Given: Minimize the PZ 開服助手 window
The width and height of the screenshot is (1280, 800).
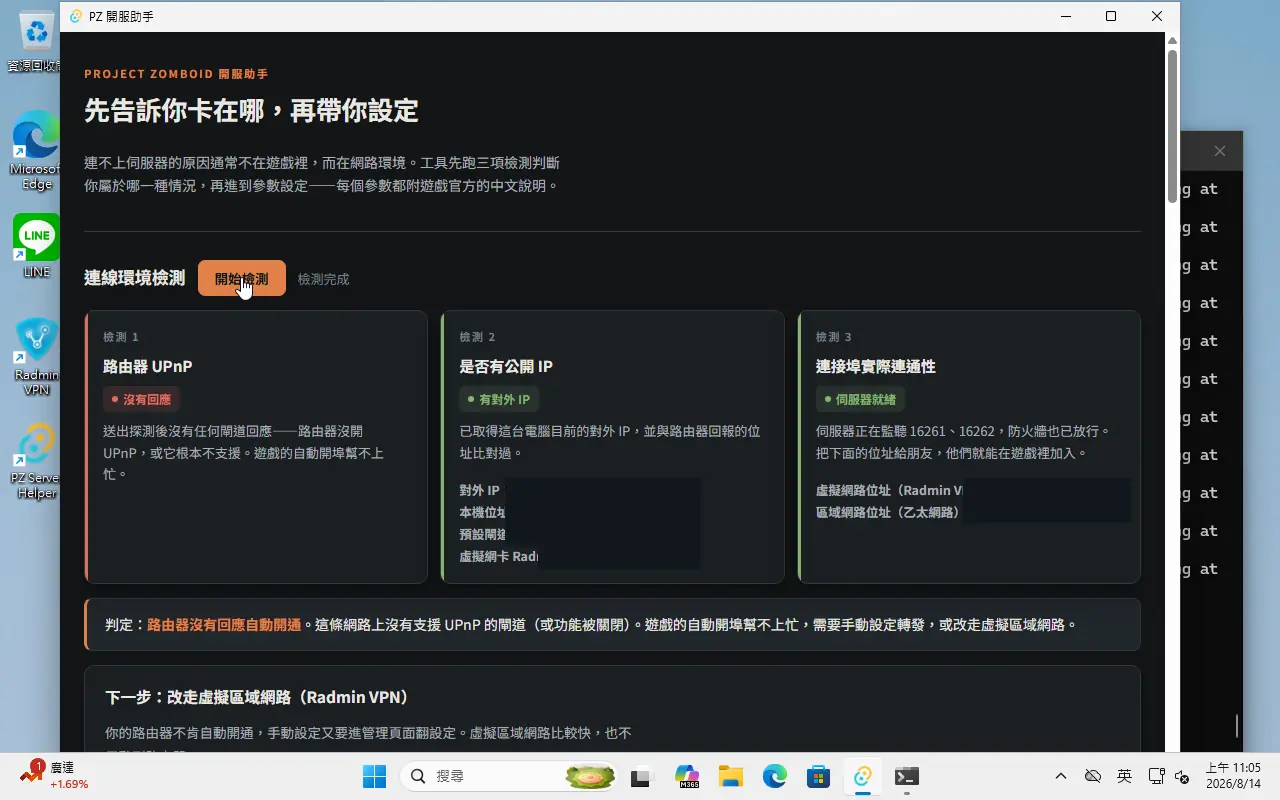Looking at the screenshot, I should pyautogui.click(x=1065, y=16).
